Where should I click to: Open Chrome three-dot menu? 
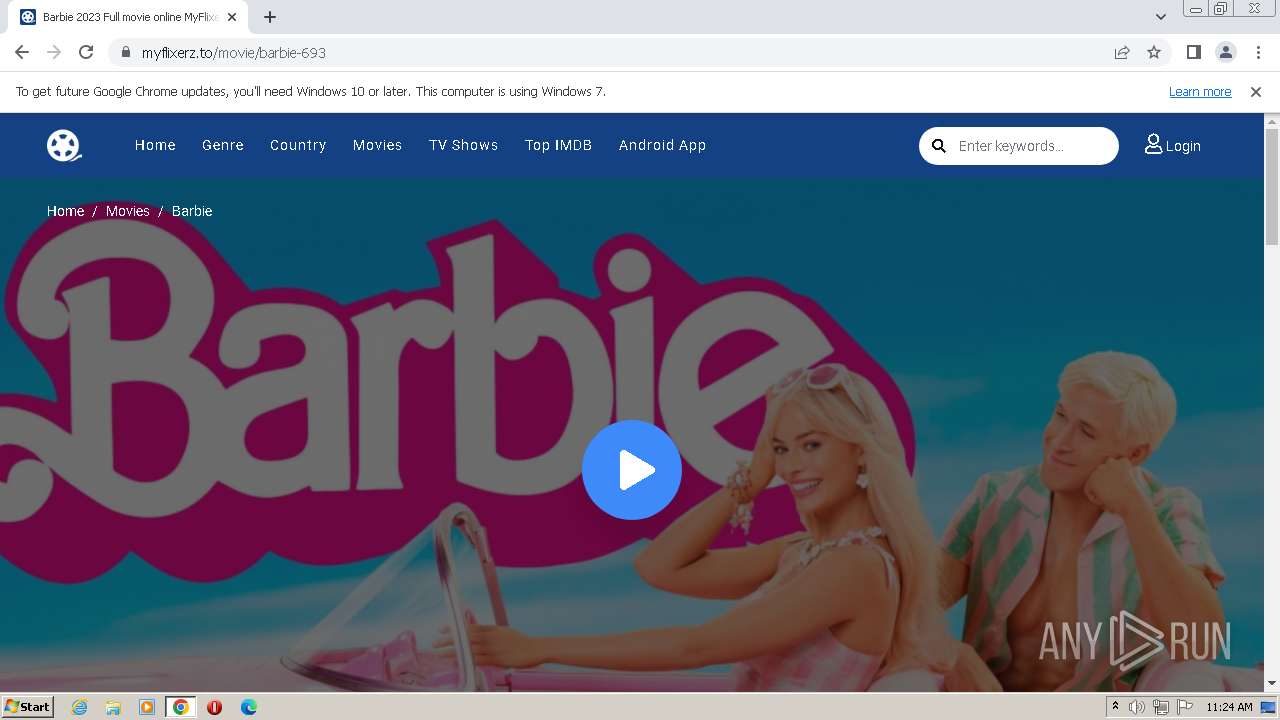pyautogui.click(x=1258, y=52)
